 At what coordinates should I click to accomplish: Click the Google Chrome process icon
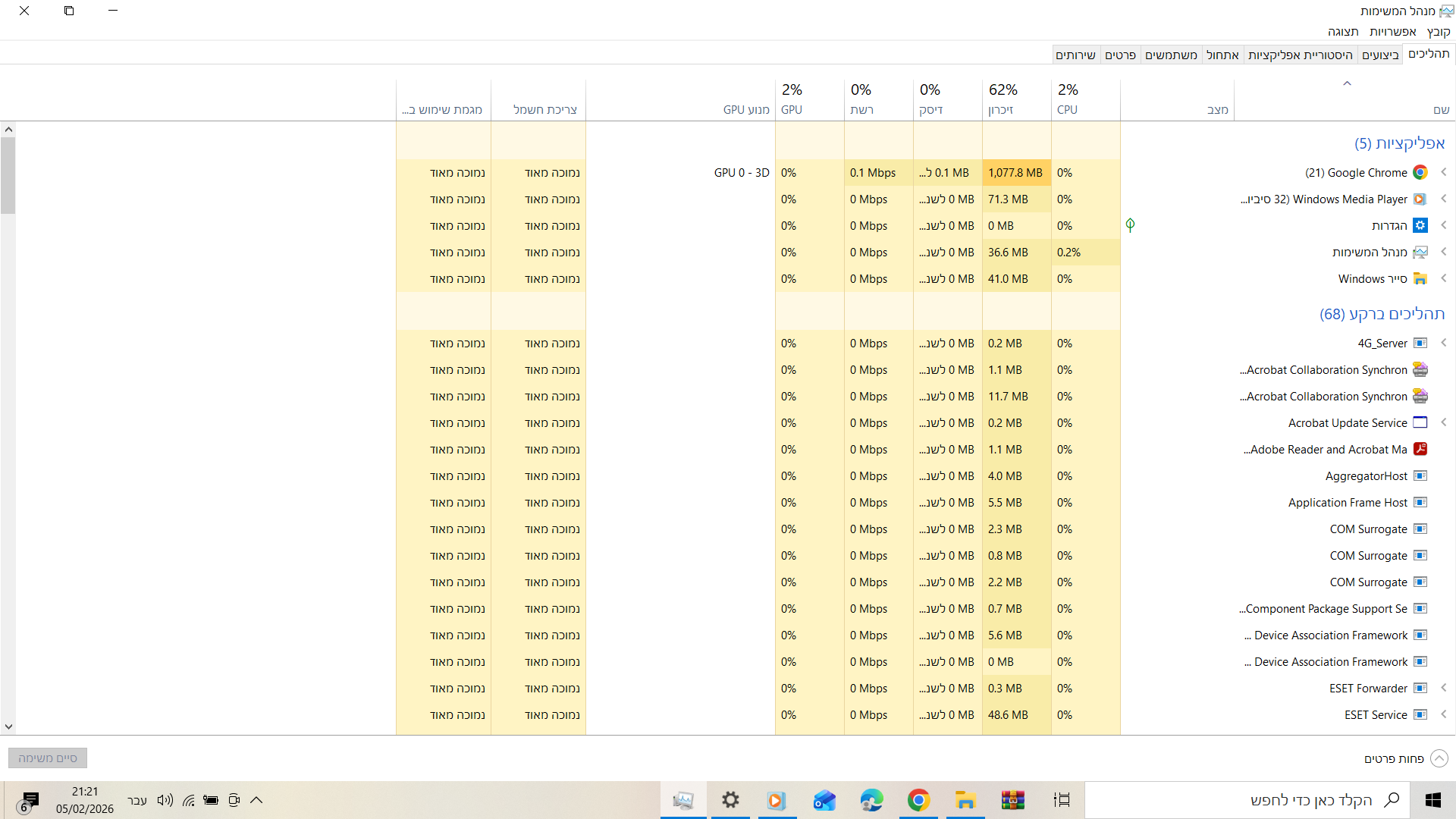pyautogui.click(x=1420, y=172)
